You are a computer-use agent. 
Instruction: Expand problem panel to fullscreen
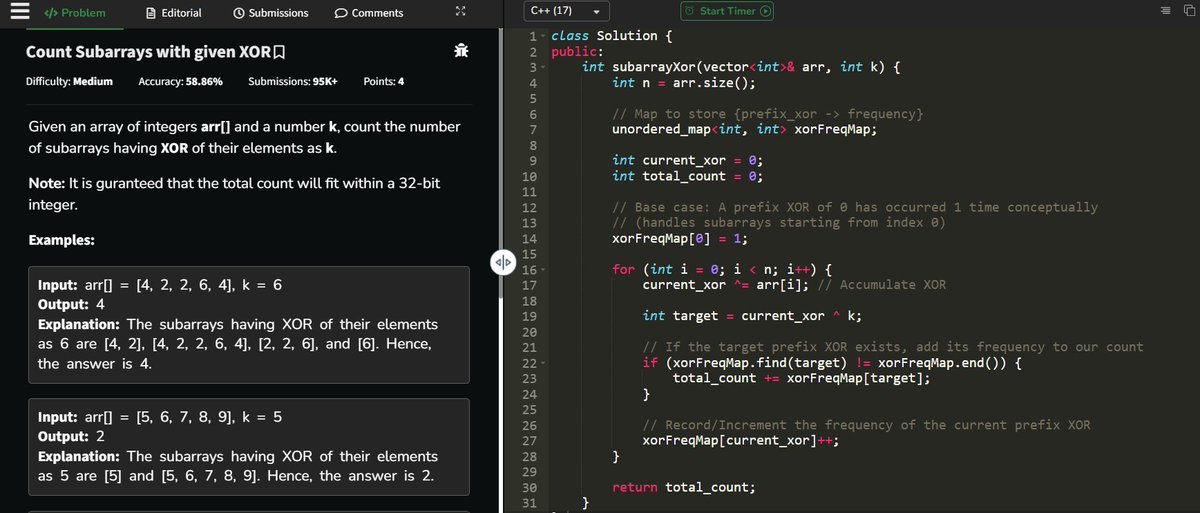click(x=460, y=13)
